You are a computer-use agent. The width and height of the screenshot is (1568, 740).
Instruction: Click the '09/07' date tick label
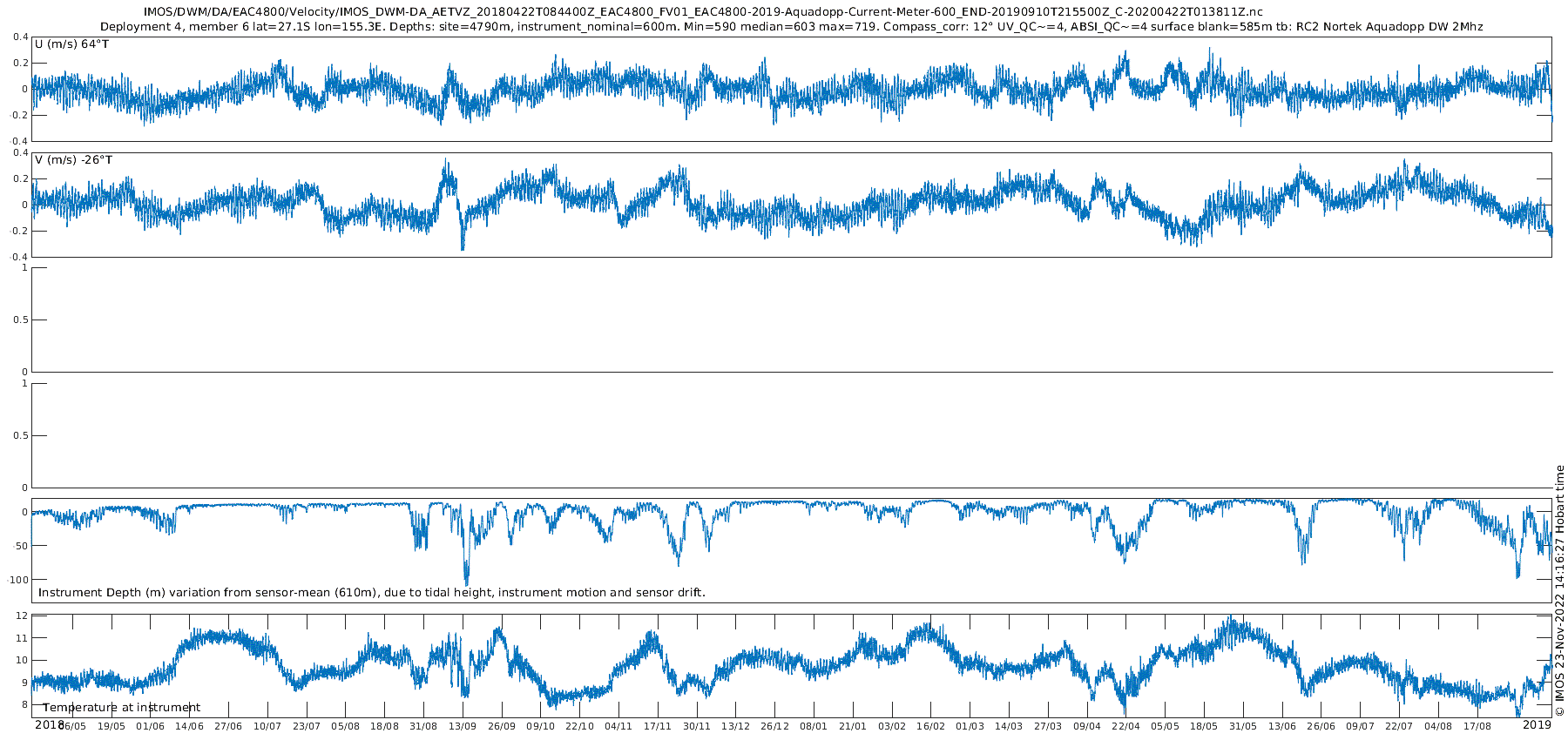pyautogui.click(x=1361, y=726)
